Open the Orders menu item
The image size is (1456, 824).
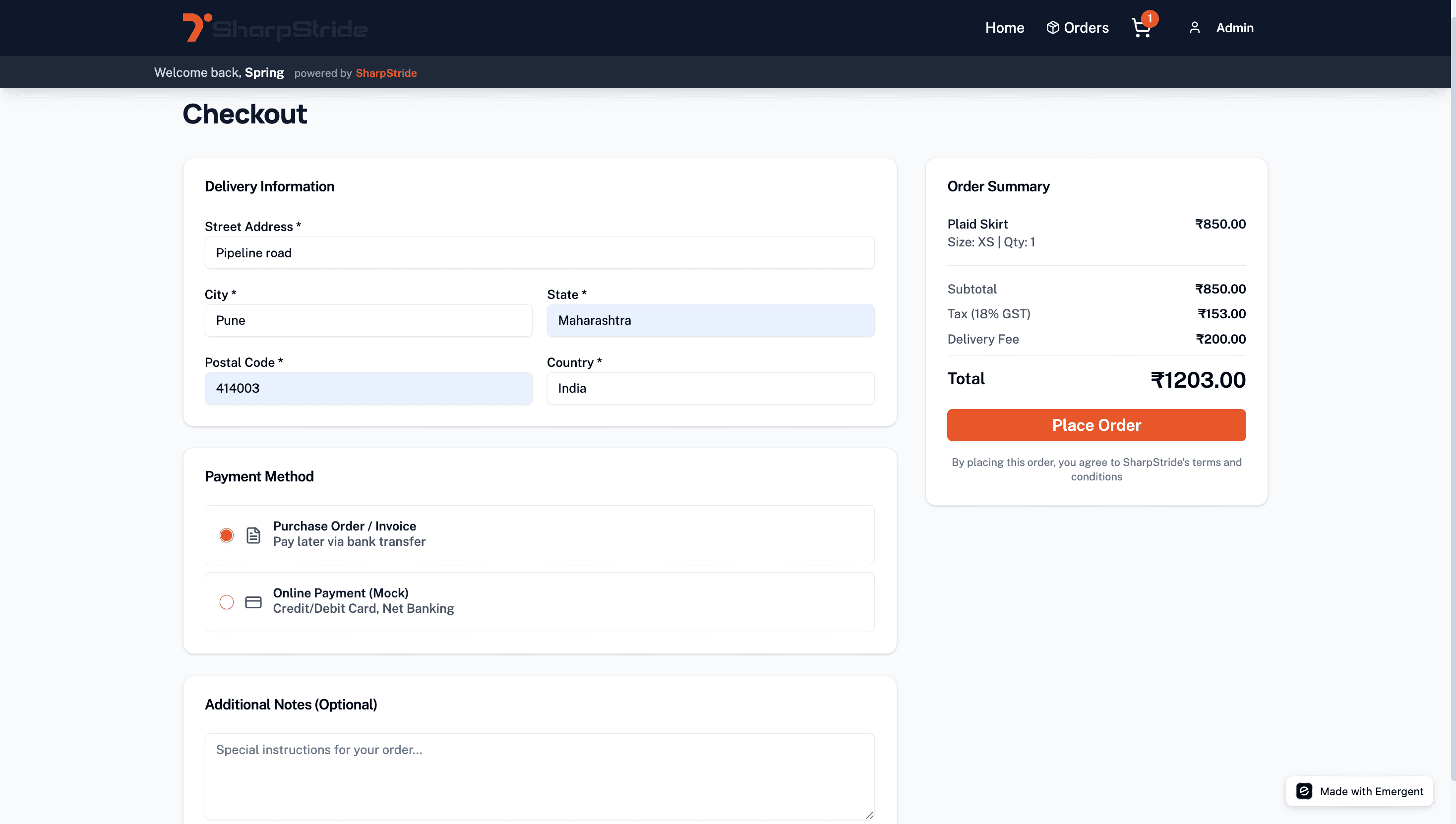click(1086, 28)
